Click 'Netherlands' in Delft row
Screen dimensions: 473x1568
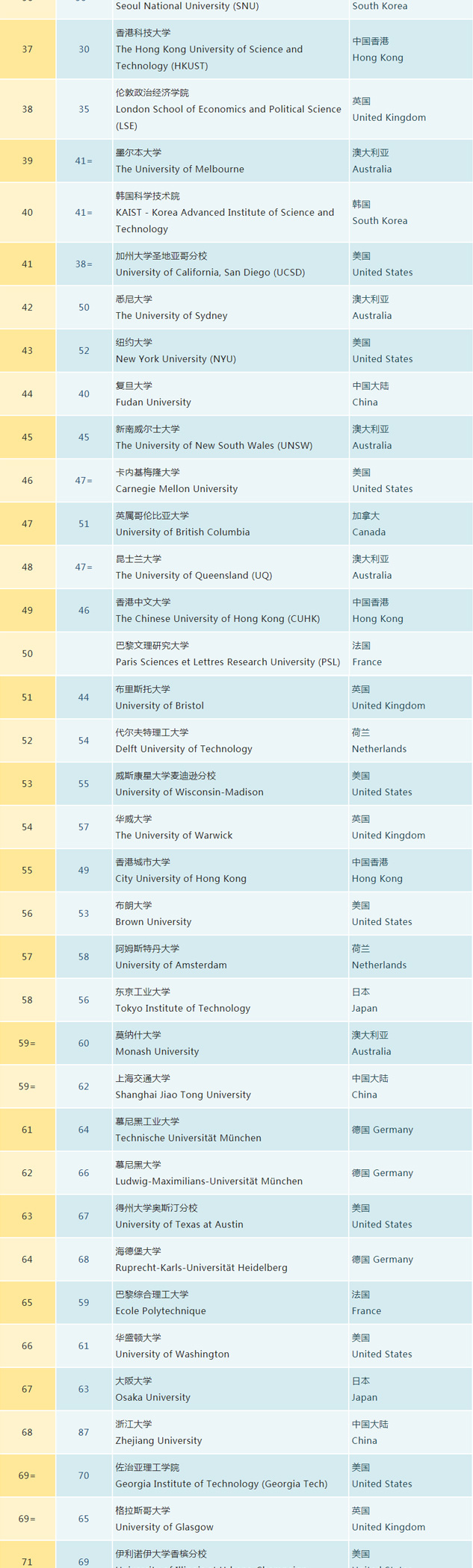coord(380,749)
